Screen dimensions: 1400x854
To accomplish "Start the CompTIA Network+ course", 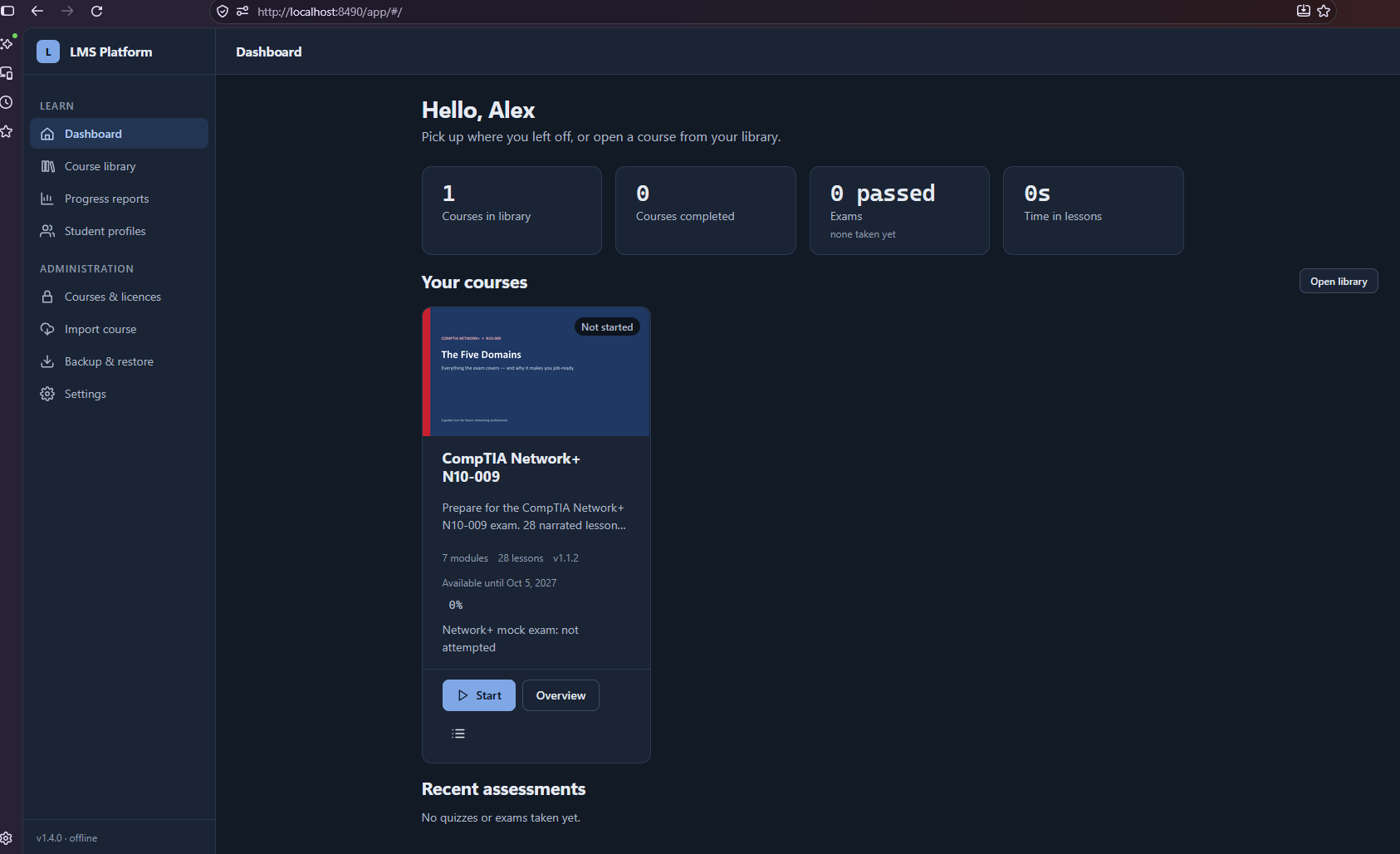I will [479, 695].
